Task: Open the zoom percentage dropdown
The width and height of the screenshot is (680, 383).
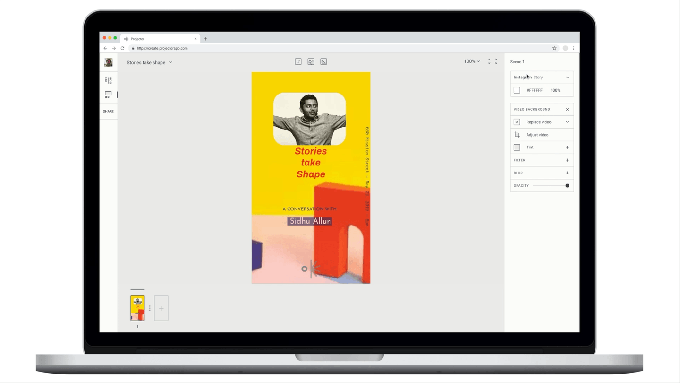Action: 472,62
